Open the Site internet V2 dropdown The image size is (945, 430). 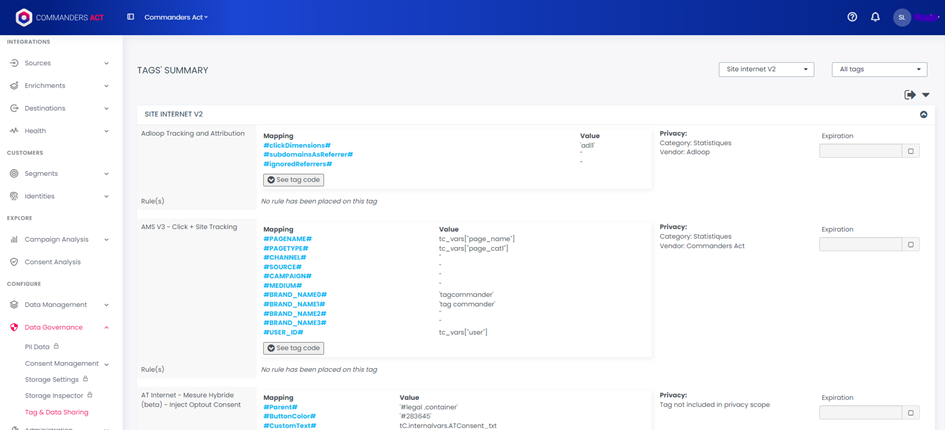pyautogui.click(x=766, y=69)
